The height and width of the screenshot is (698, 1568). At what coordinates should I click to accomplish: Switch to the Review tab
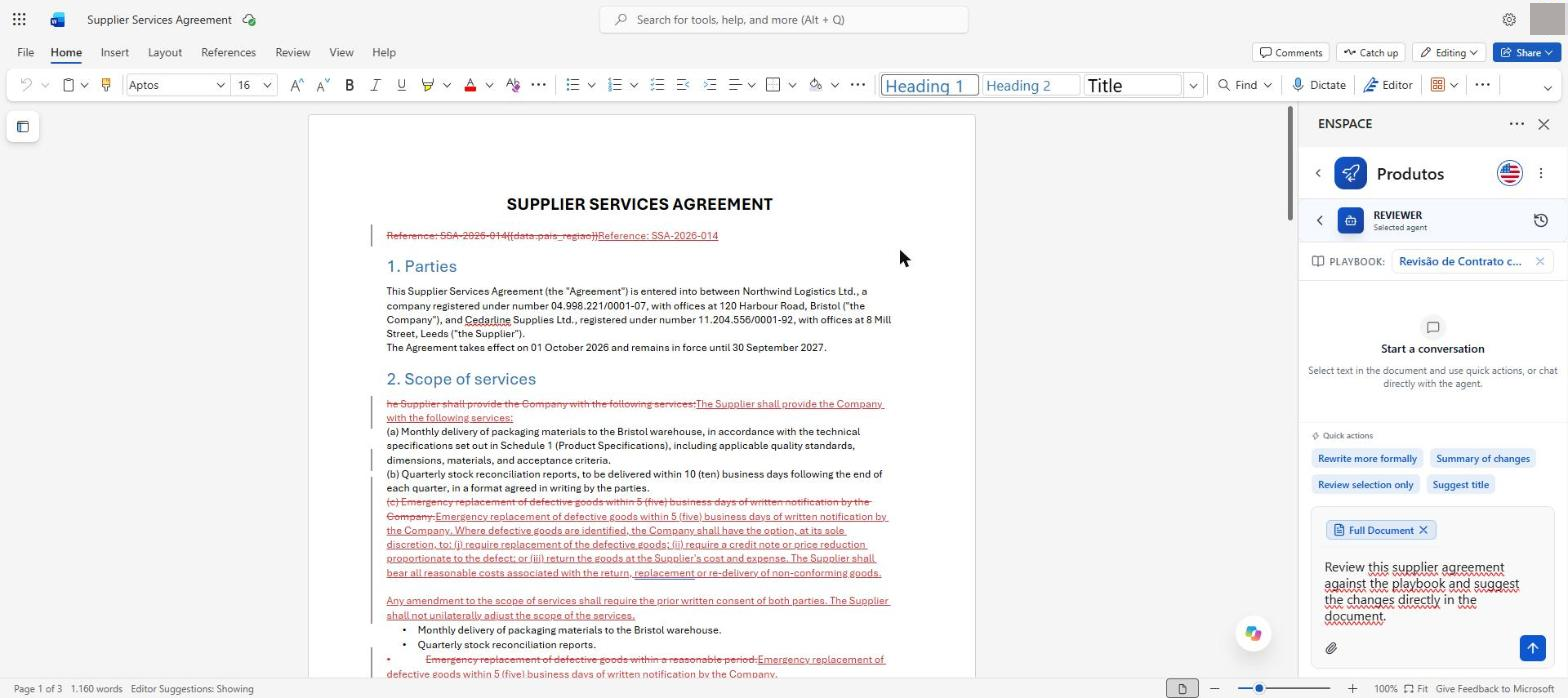point(292,52)
